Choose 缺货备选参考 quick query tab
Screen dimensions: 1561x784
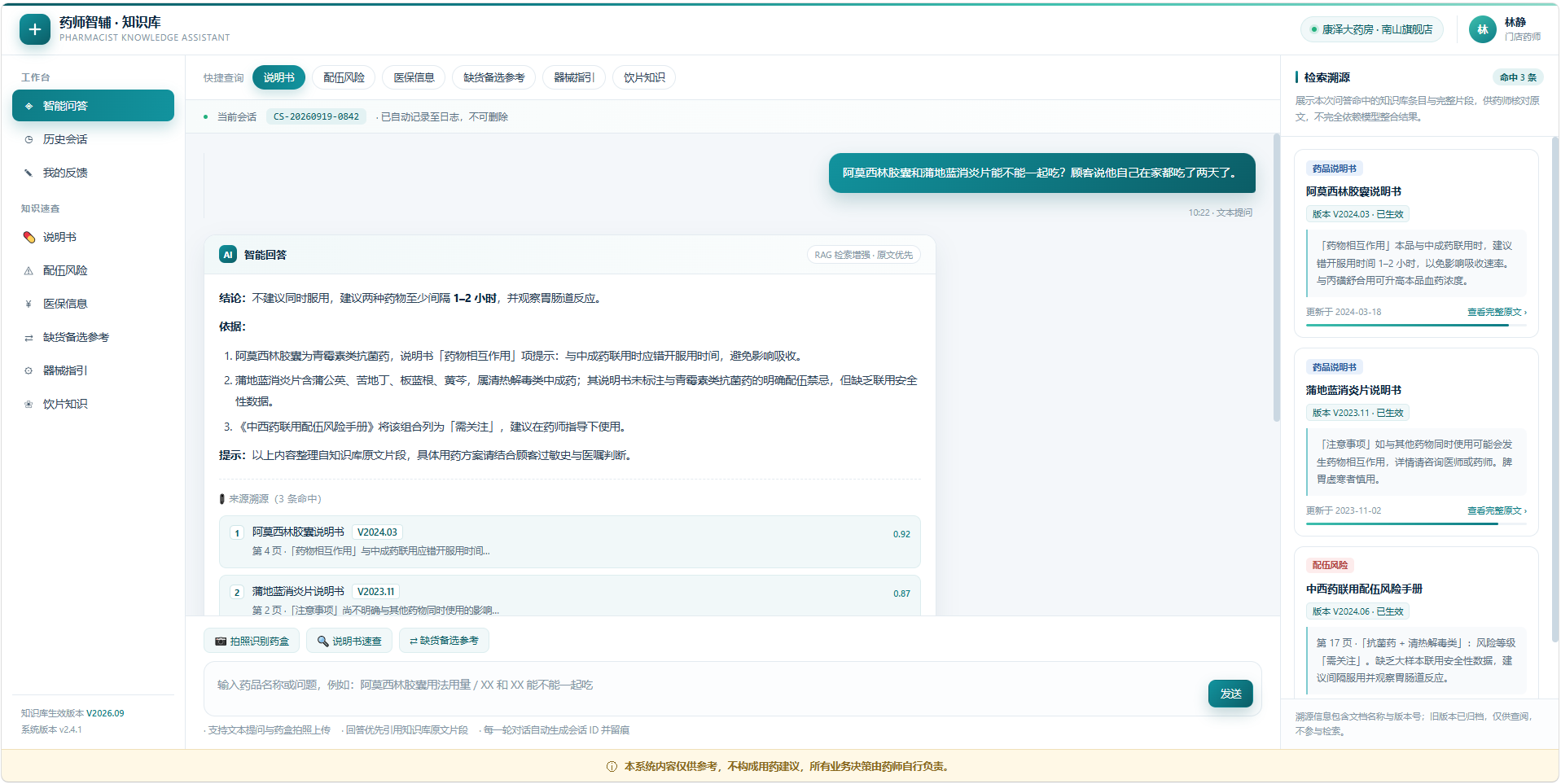493,77
